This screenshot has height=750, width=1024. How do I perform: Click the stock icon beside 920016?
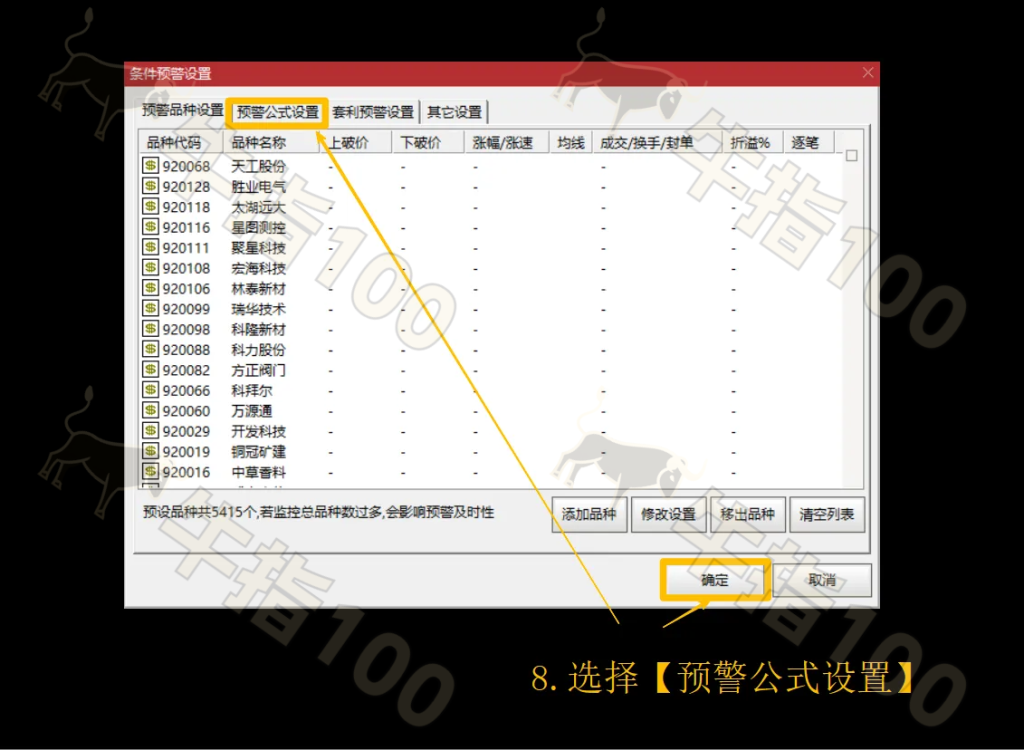click(x=150, y=471)
